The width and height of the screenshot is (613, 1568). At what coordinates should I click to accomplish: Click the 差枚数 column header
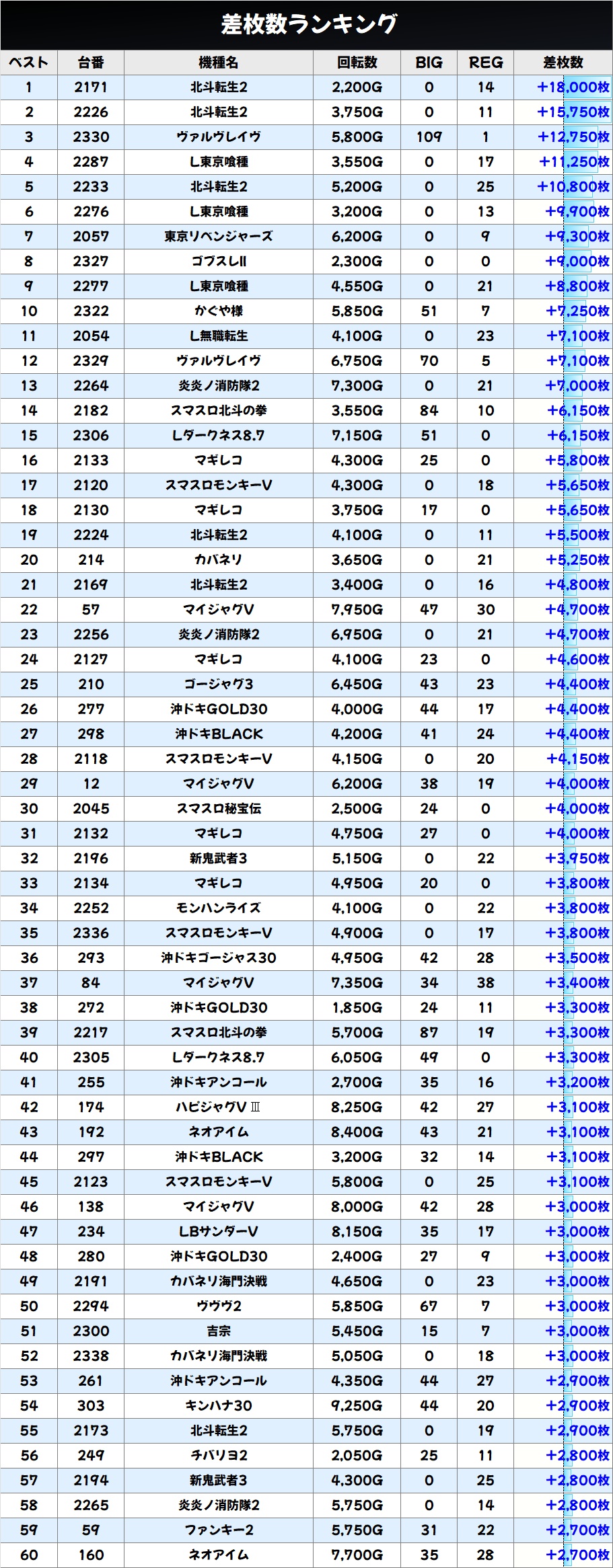click(563, 63)
